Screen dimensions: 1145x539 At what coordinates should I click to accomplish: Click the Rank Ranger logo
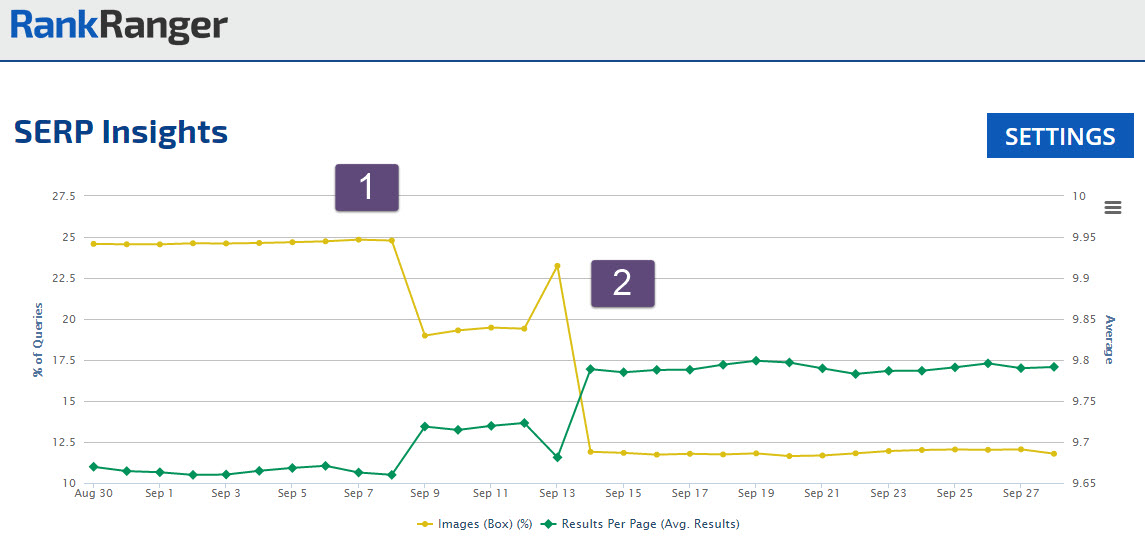(x=119, y=26)
